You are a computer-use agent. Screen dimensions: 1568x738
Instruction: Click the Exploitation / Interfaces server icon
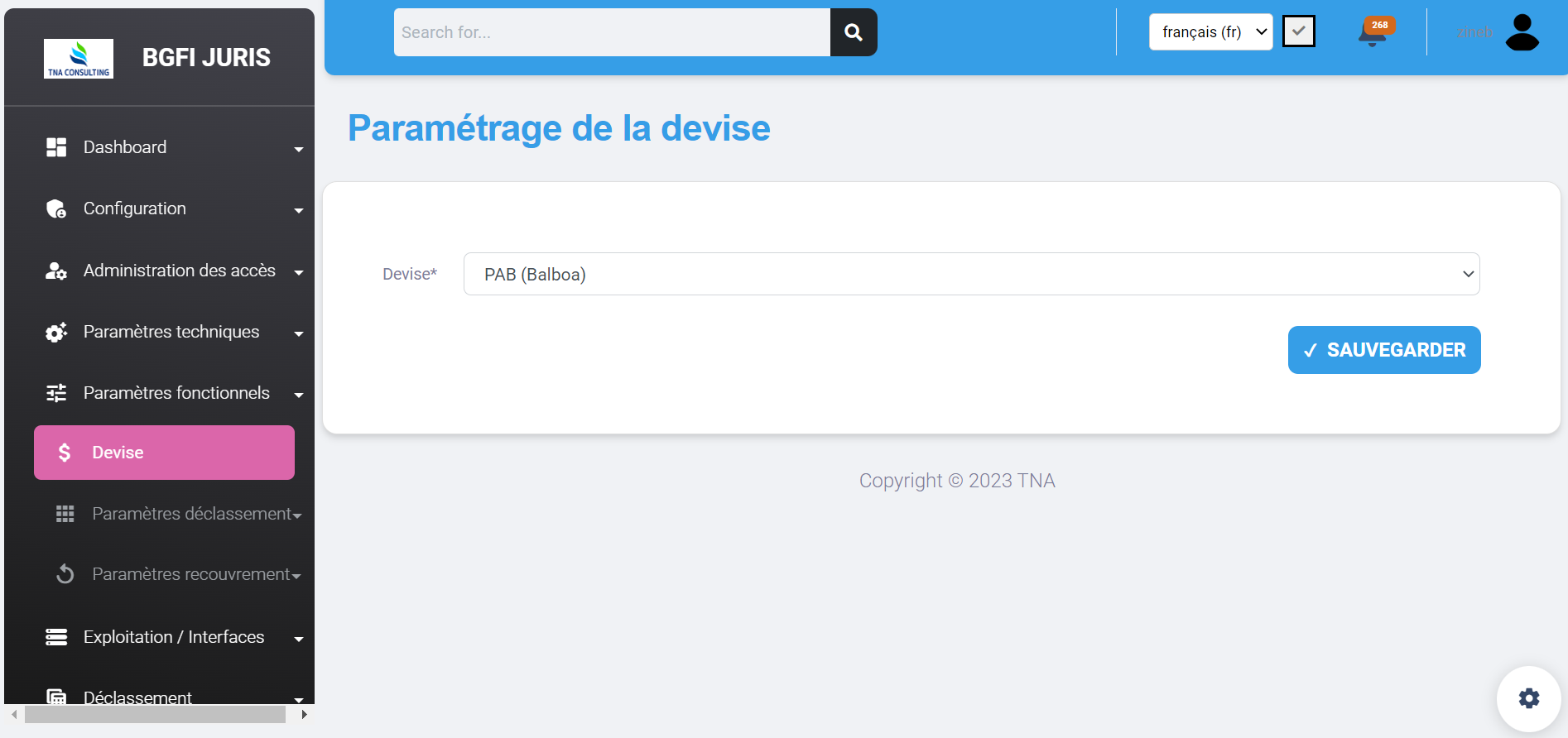[x=56, y=637]
